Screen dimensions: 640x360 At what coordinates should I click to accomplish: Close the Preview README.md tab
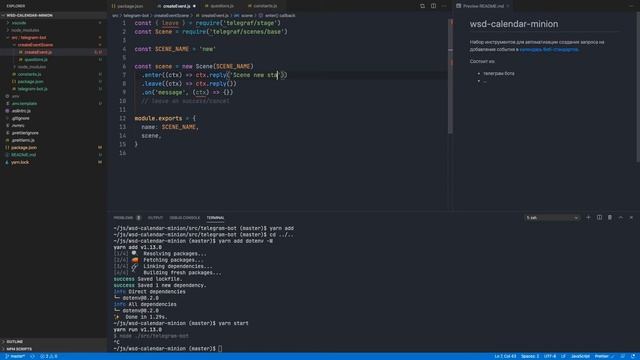tap(508, 6)
